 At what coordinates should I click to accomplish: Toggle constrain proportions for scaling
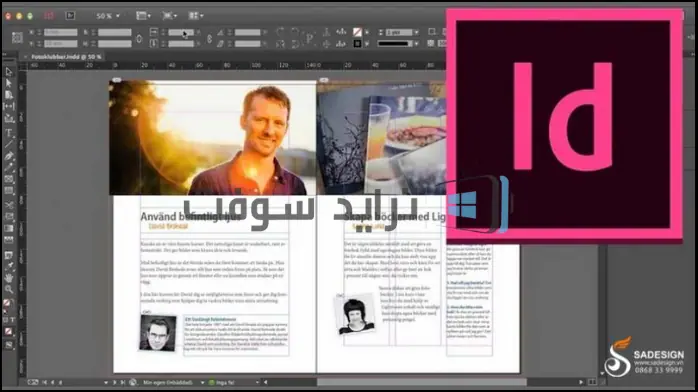coord(209,38)
